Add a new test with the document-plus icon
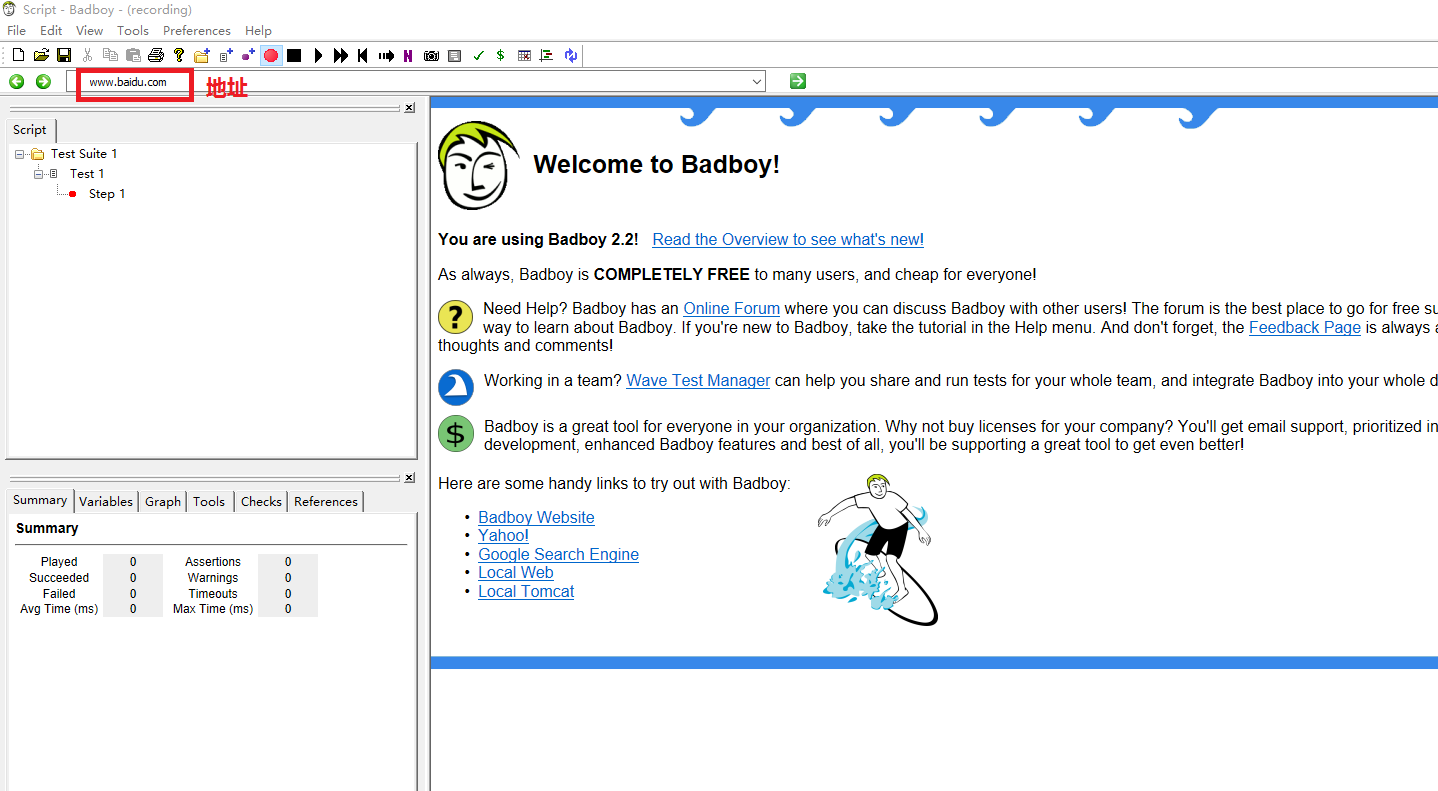 pyautogui.click(x=226, y=55)
